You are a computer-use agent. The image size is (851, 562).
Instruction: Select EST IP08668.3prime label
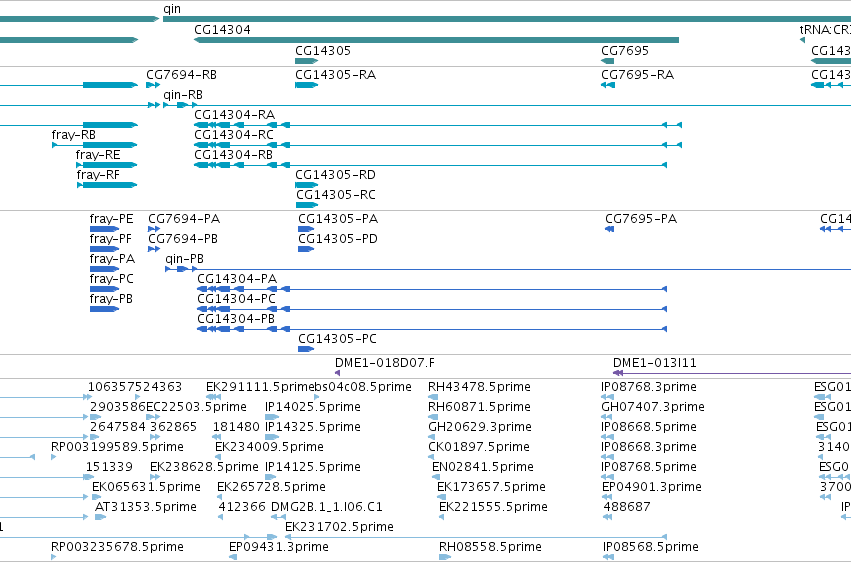649,447
